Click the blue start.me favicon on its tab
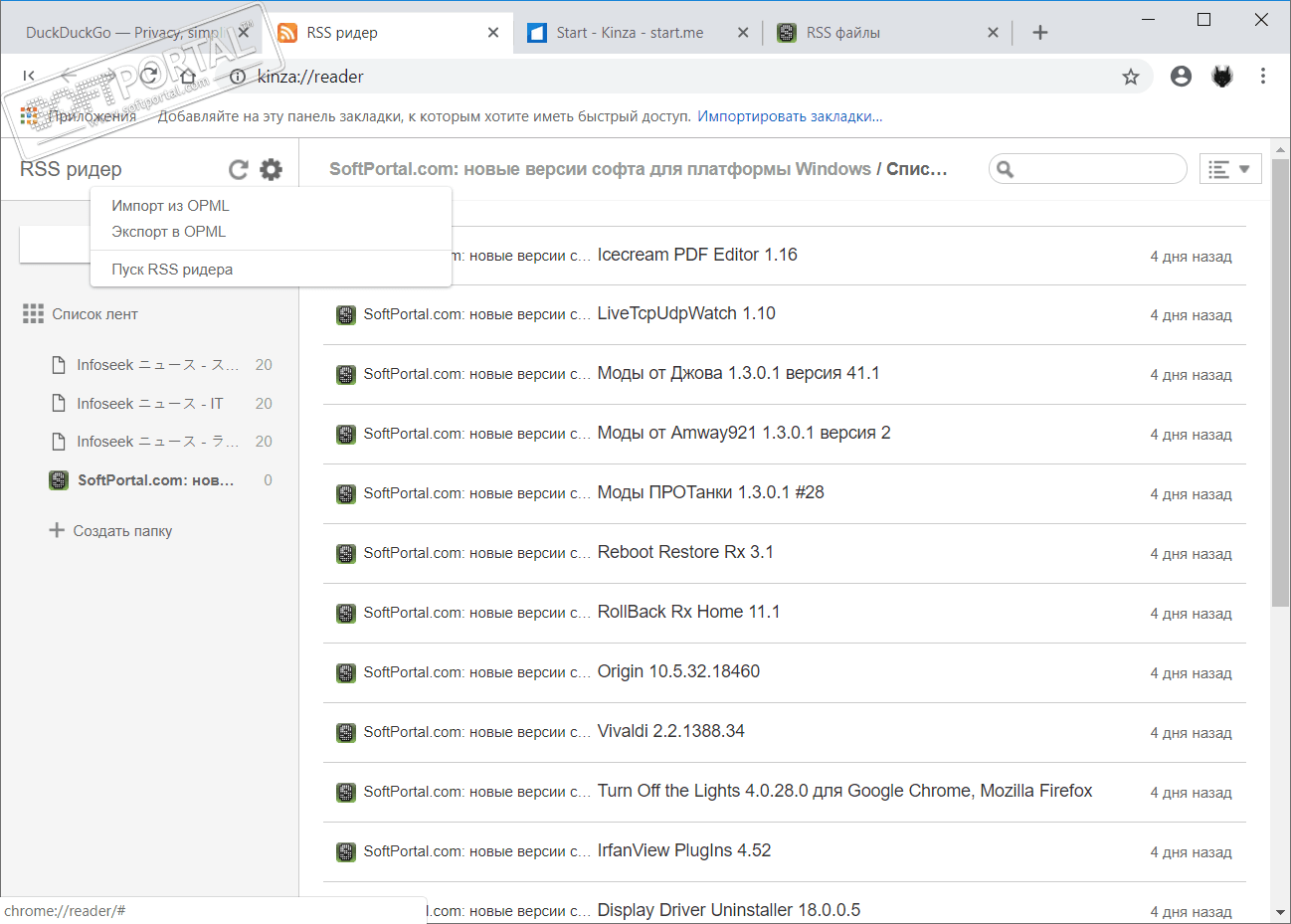1291x924 pixels. pyautogui.click(x=537, y=33)
